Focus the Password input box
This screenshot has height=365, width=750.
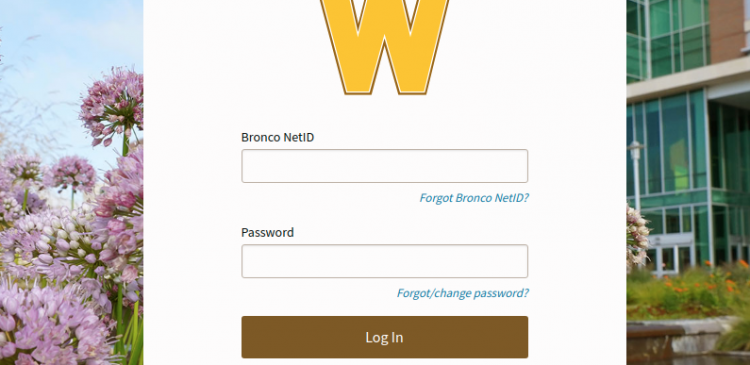coord(385,261)
